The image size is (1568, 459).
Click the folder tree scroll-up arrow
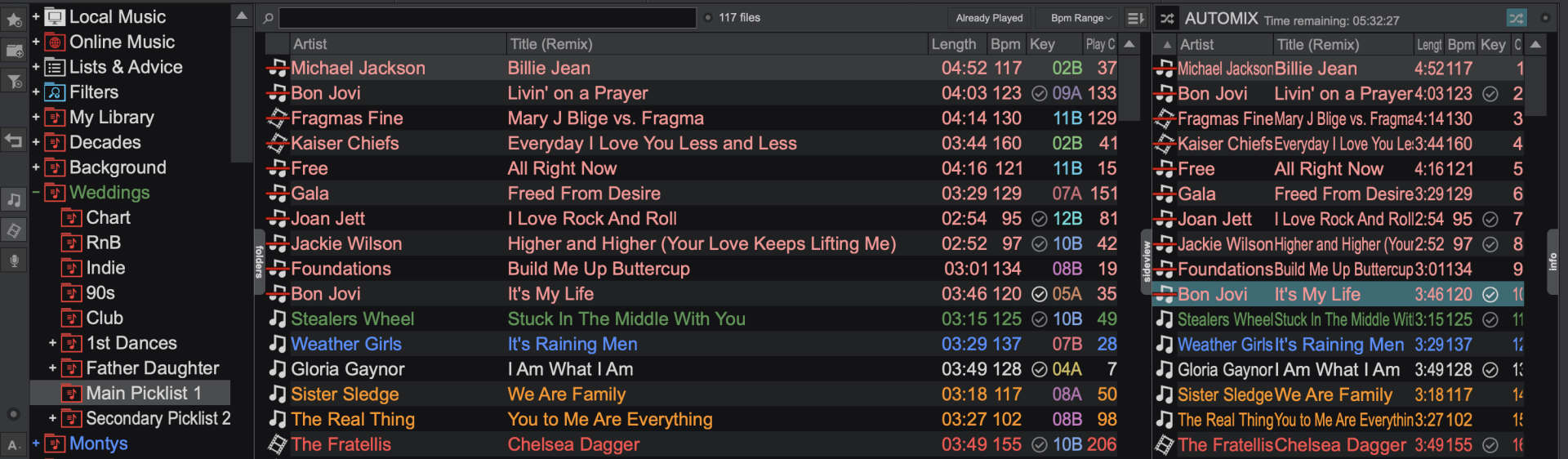tap(242, 16)
